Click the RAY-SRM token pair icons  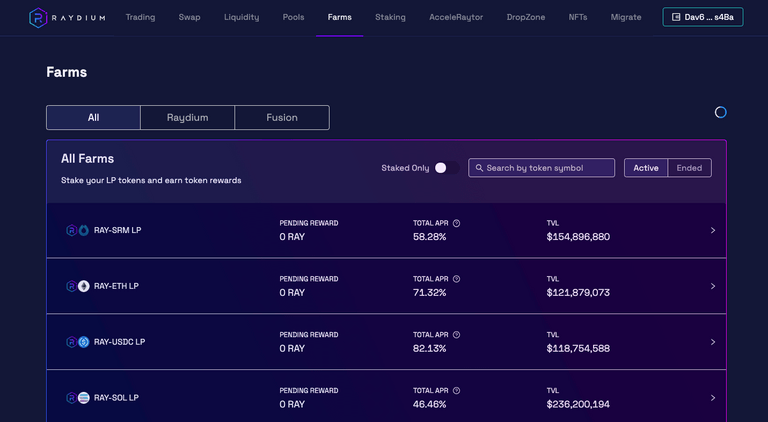click(77, 230)
